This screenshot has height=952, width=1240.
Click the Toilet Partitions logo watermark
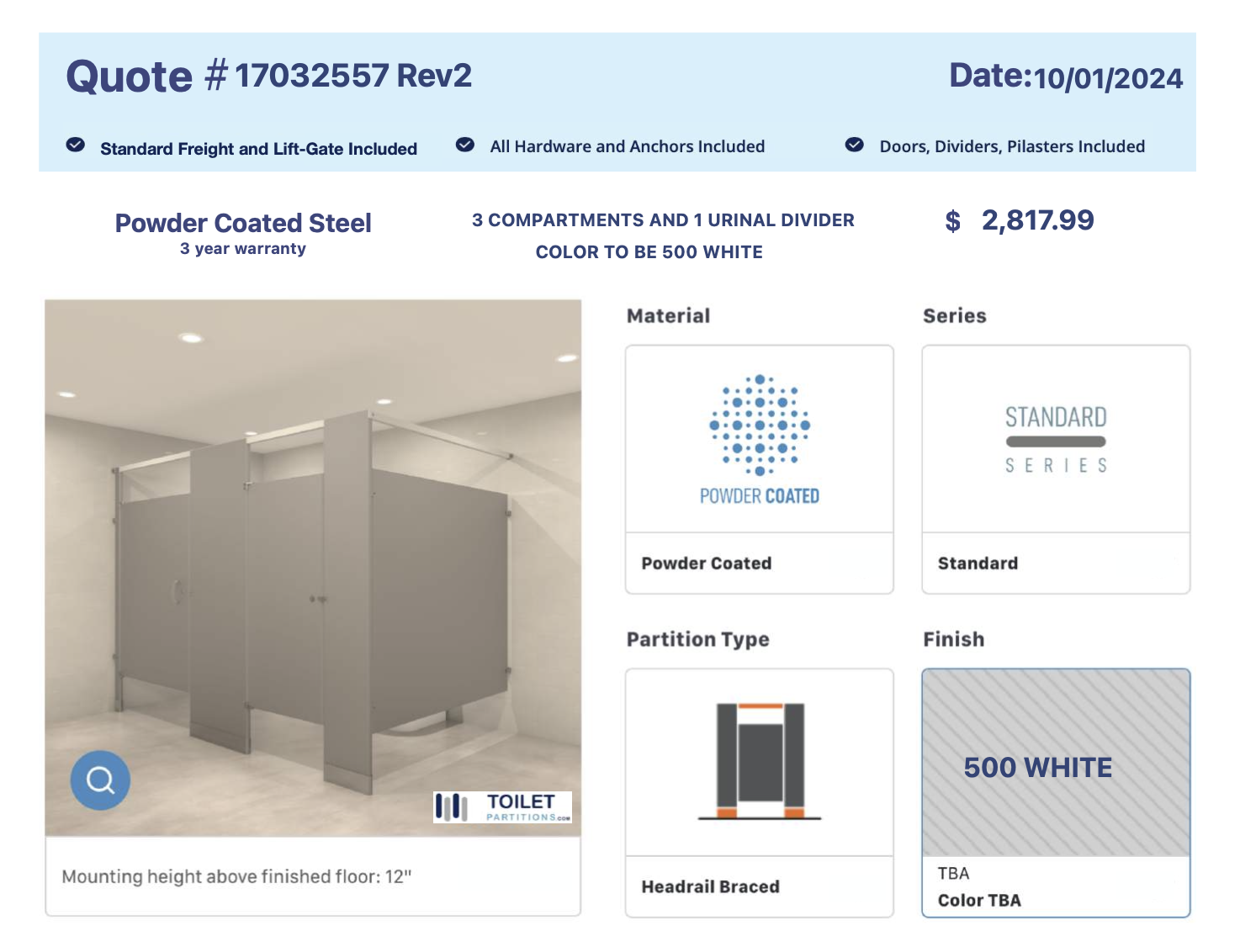tap(502, 807)
